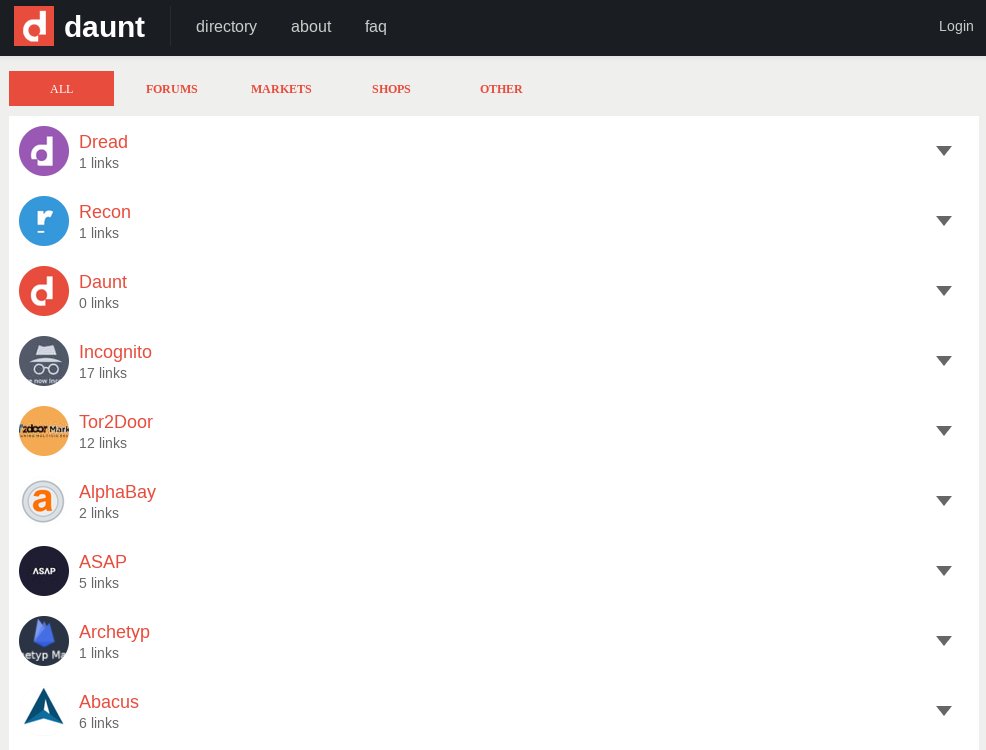The height and width of the screenshot is (750, 986).
Task: Click the AlphaBay 'a' logo icon
Action: (x=43, y=501)
